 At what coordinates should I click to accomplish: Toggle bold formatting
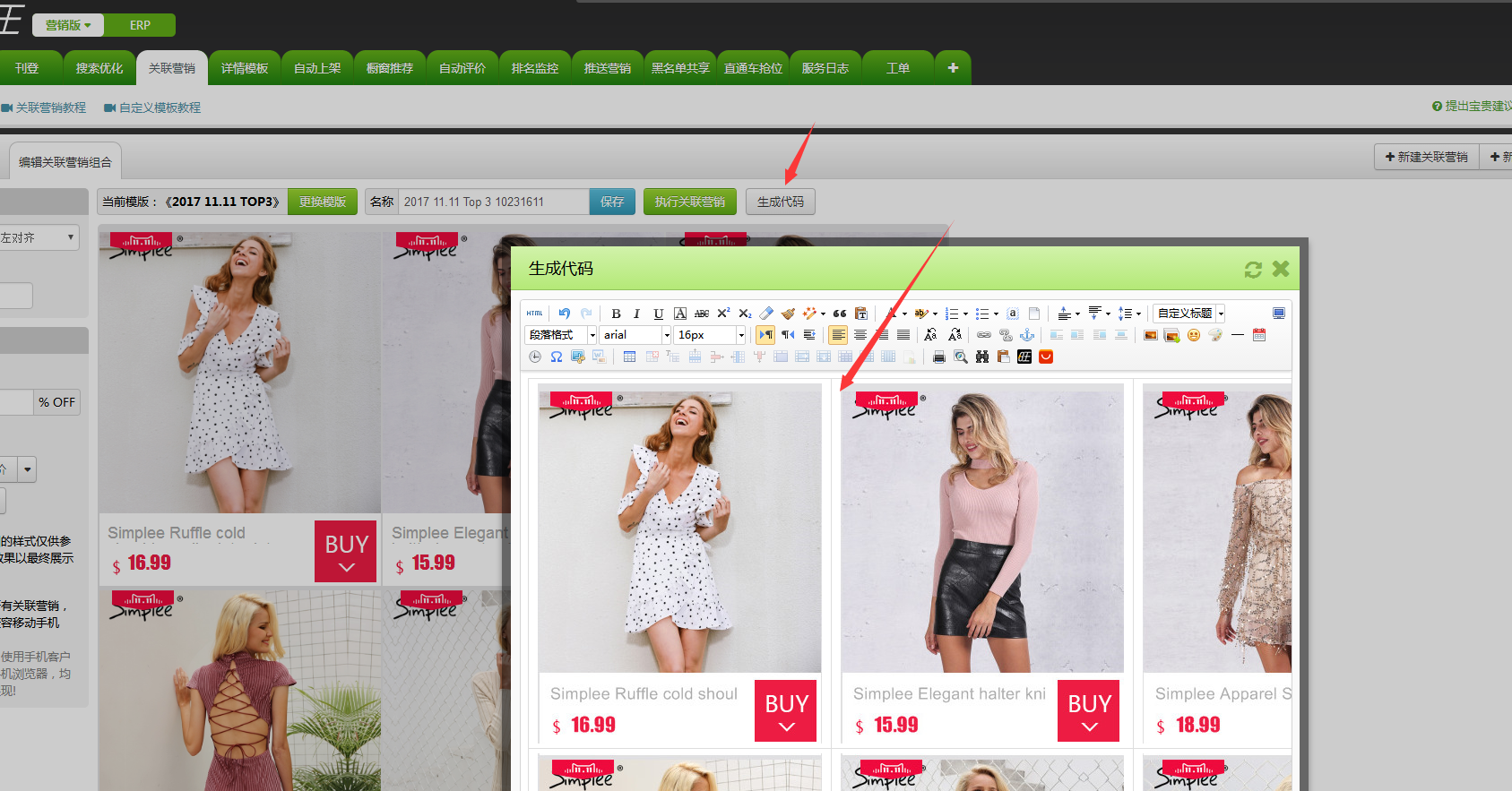pos(616,314)
